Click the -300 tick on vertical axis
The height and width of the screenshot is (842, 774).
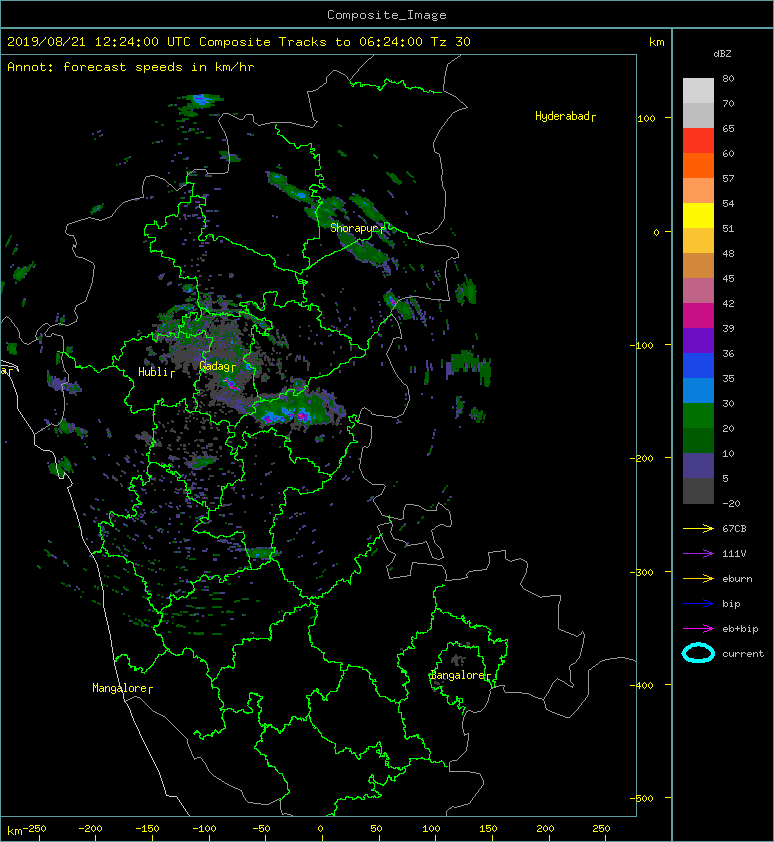[x=642, y=572]
